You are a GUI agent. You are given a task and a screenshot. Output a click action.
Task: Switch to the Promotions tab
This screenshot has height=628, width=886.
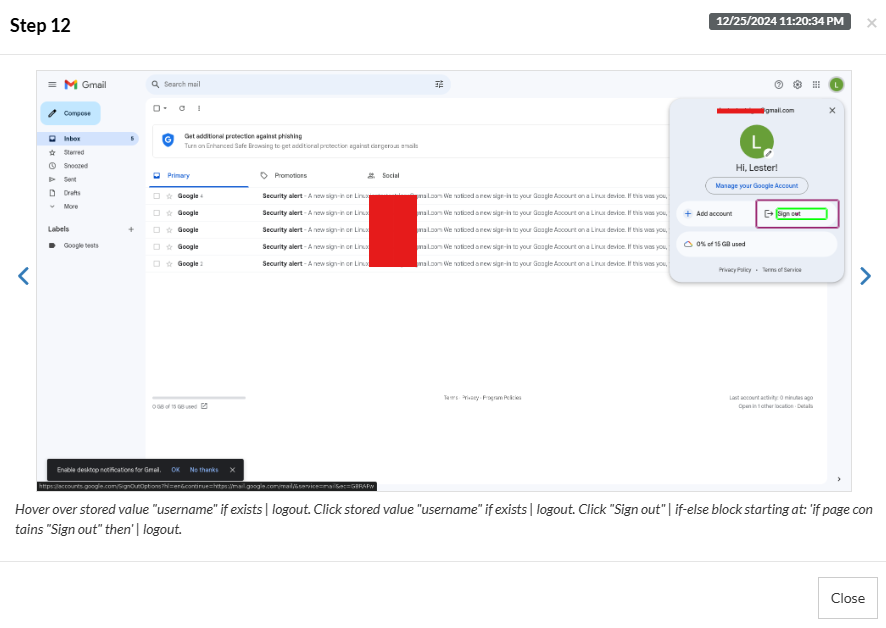290,175
